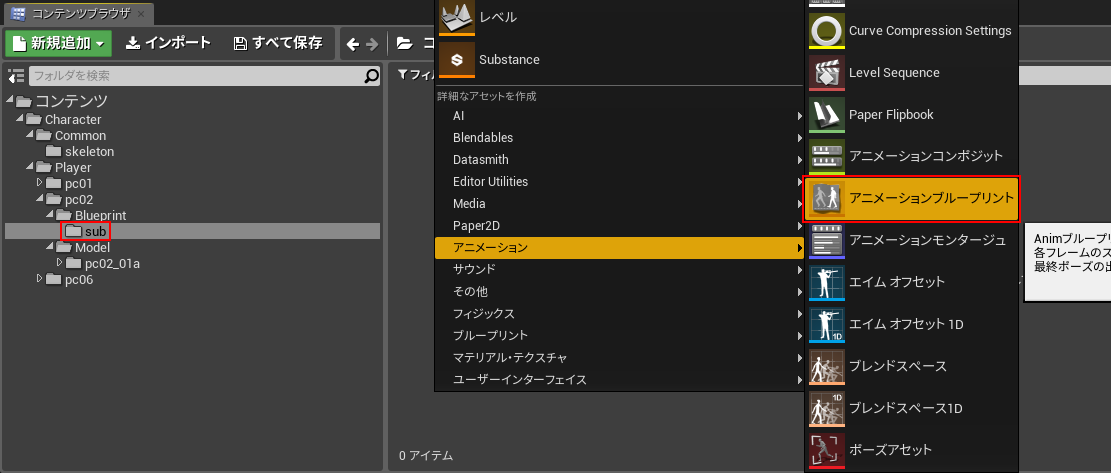Select the pc02_01a folder row
The height and width of the screenshot is (473, 1111).
coord(192,263)
